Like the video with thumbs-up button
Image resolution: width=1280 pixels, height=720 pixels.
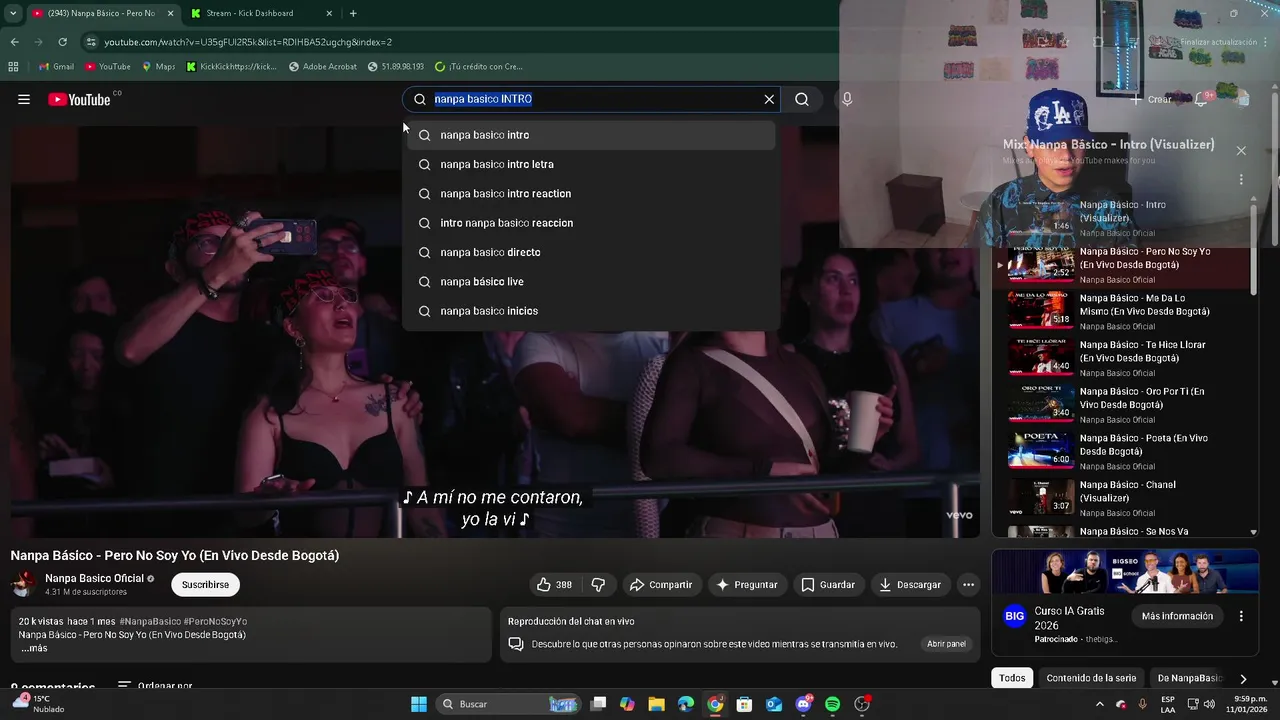[x=555, y=585]
